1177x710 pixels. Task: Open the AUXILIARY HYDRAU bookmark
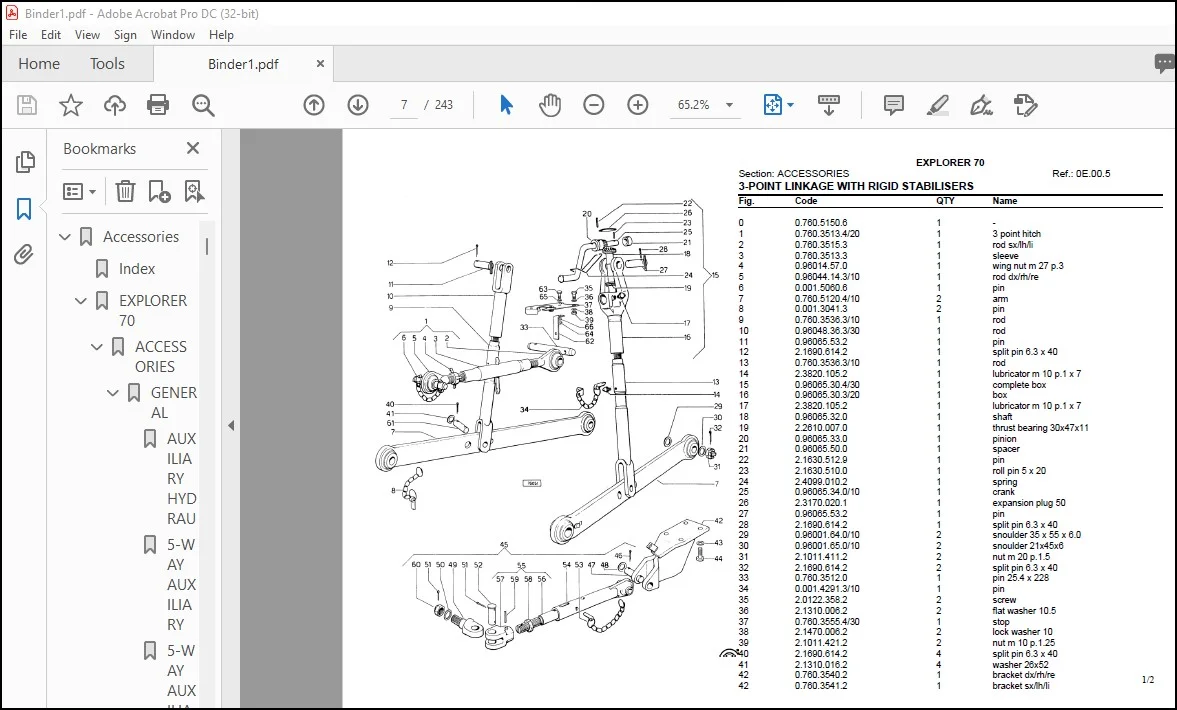tap(182, 478)
